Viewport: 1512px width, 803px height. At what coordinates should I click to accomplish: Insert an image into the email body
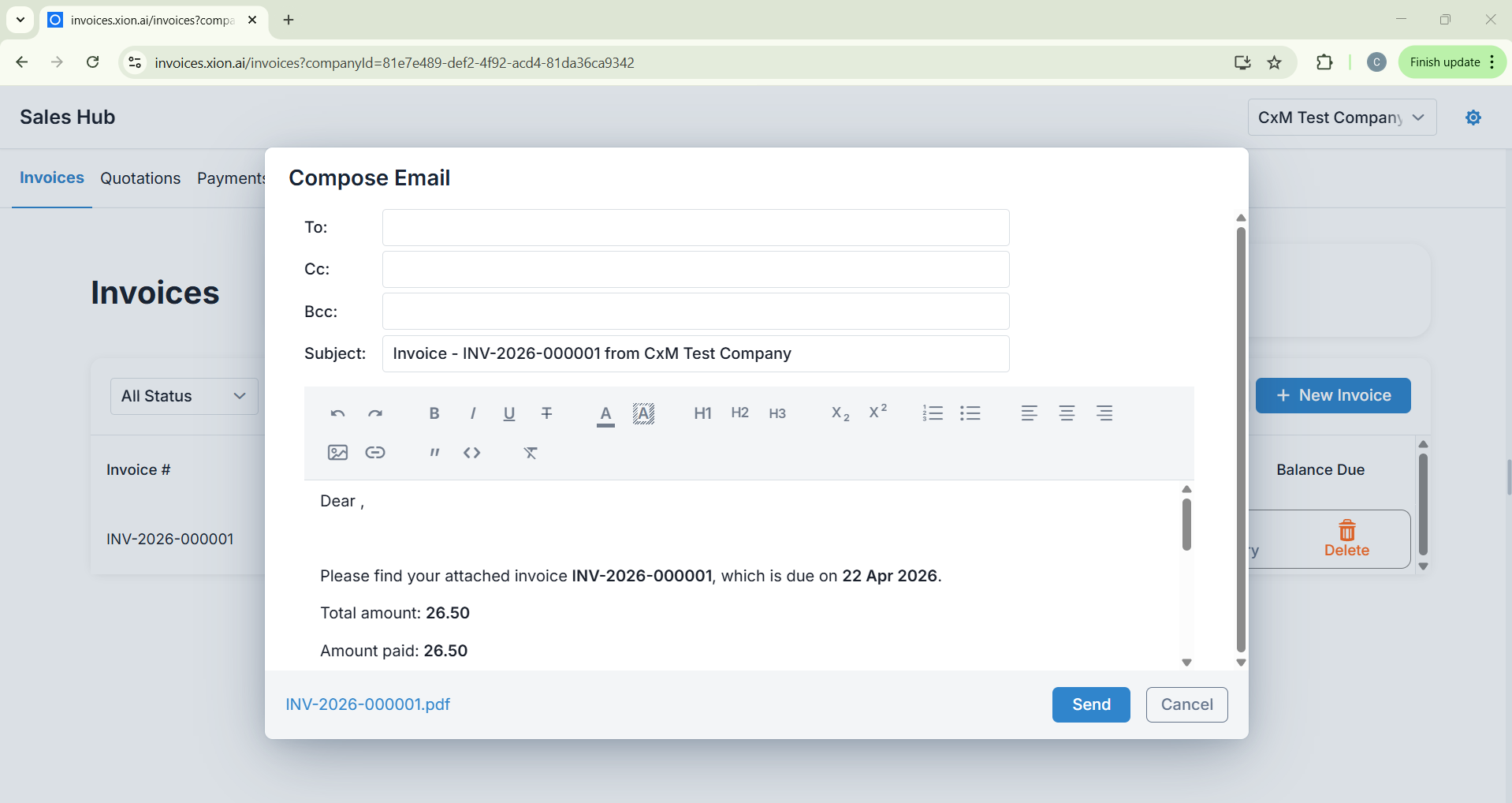337,453
